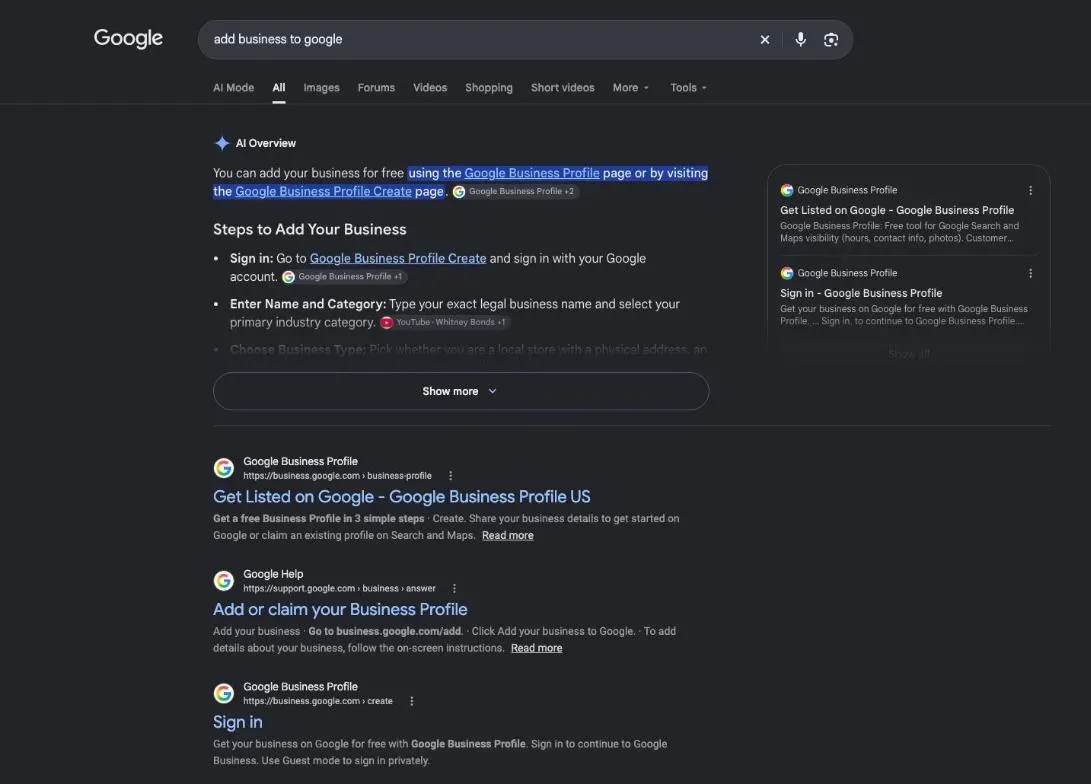Screen dimensions: 1091x784
Task: Click the Steps to Add Your Business heading
Action: pyautogui.click(x=310, y=230)
